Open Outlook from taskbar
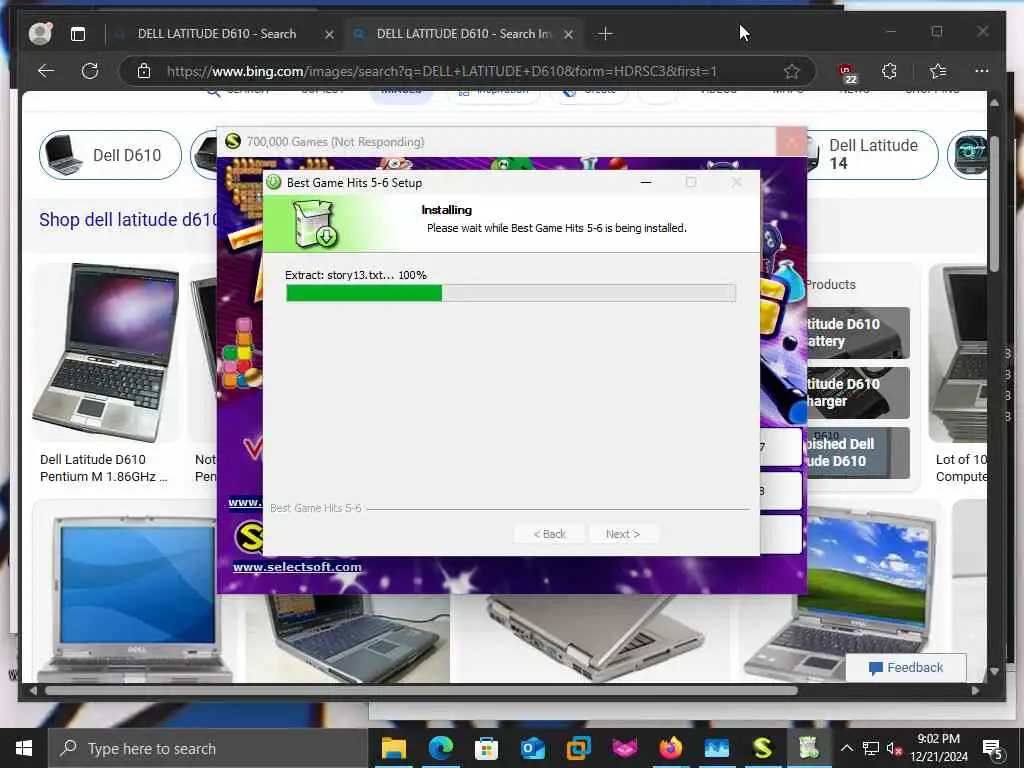Viewport: 1024px width, 768px height. 532,748
